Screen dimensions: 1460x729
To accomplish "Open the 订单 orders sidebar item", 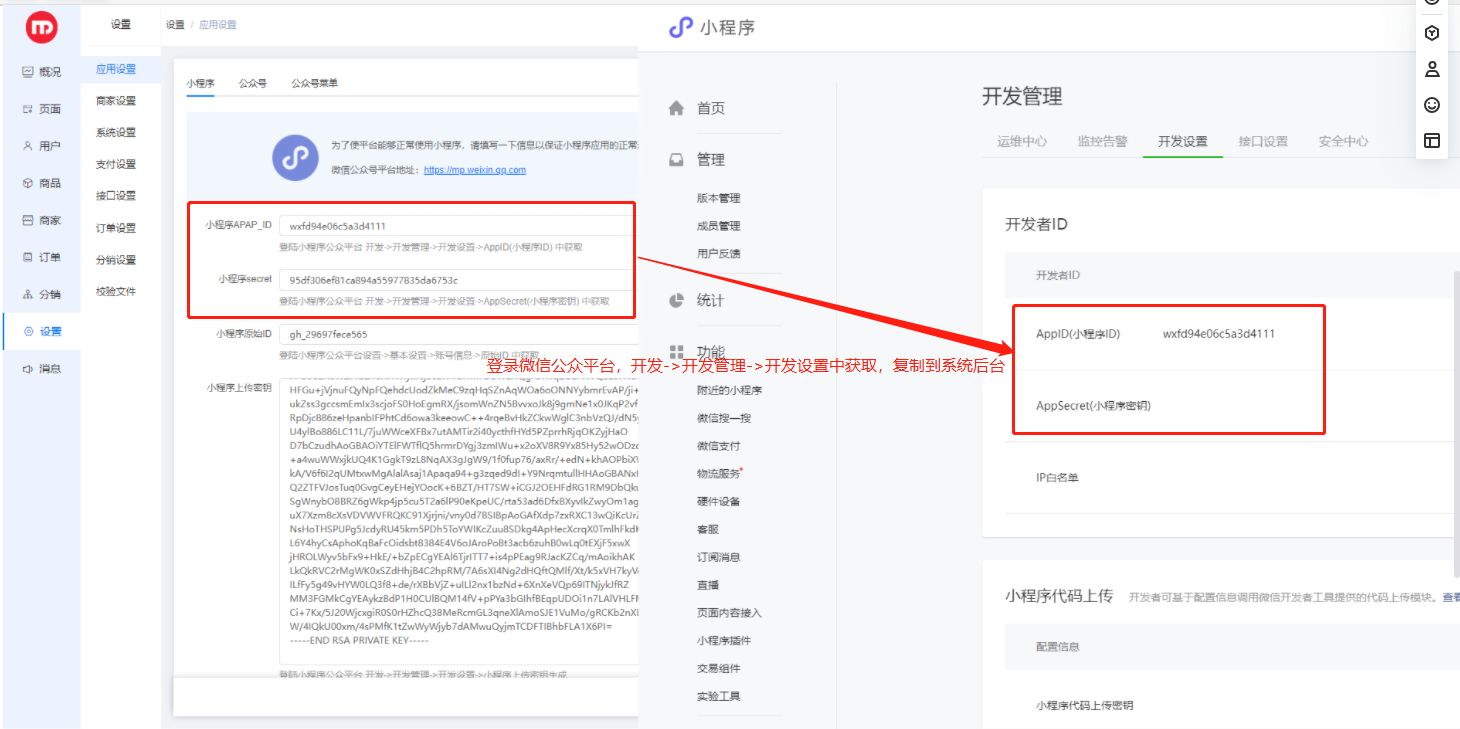I will click(41, 257).
